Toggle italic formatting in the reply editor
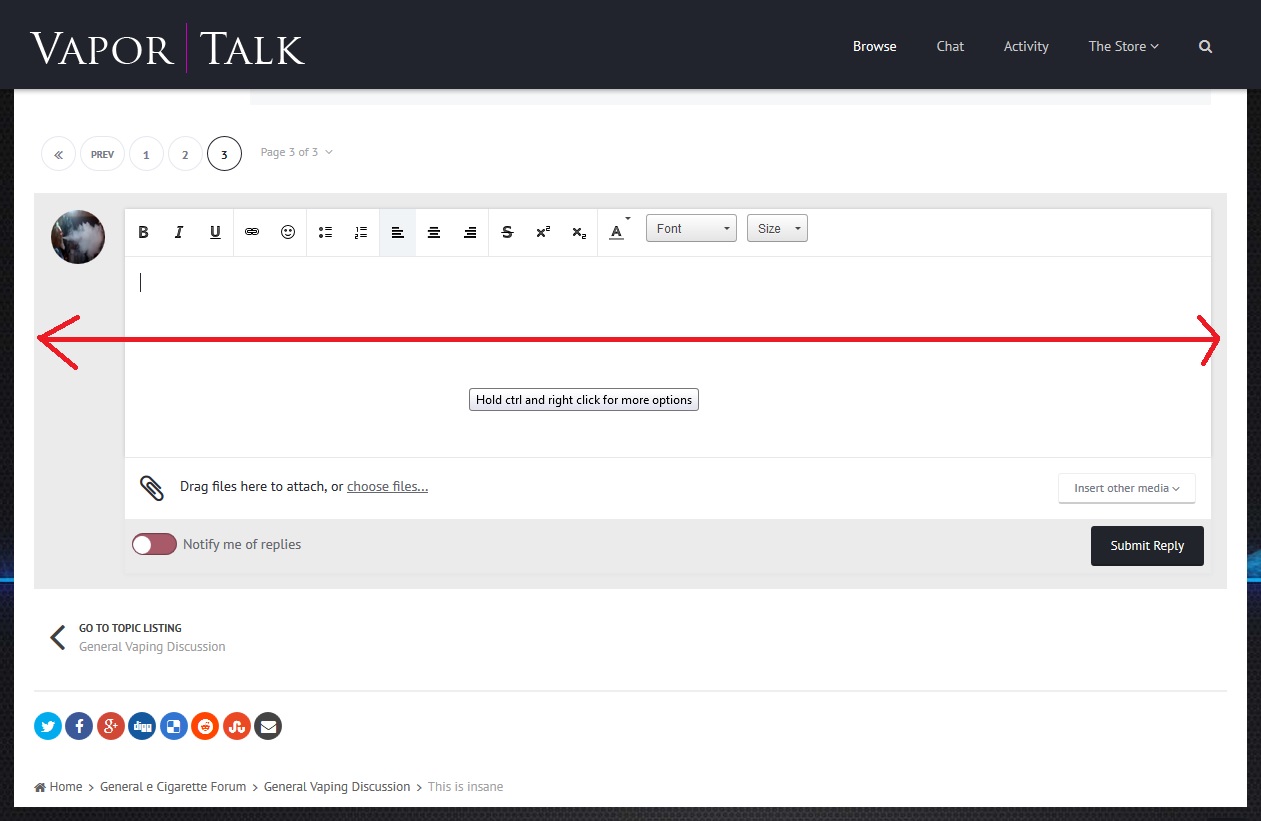This screenshot has height=821, width=1261. [x=179, y=232]
